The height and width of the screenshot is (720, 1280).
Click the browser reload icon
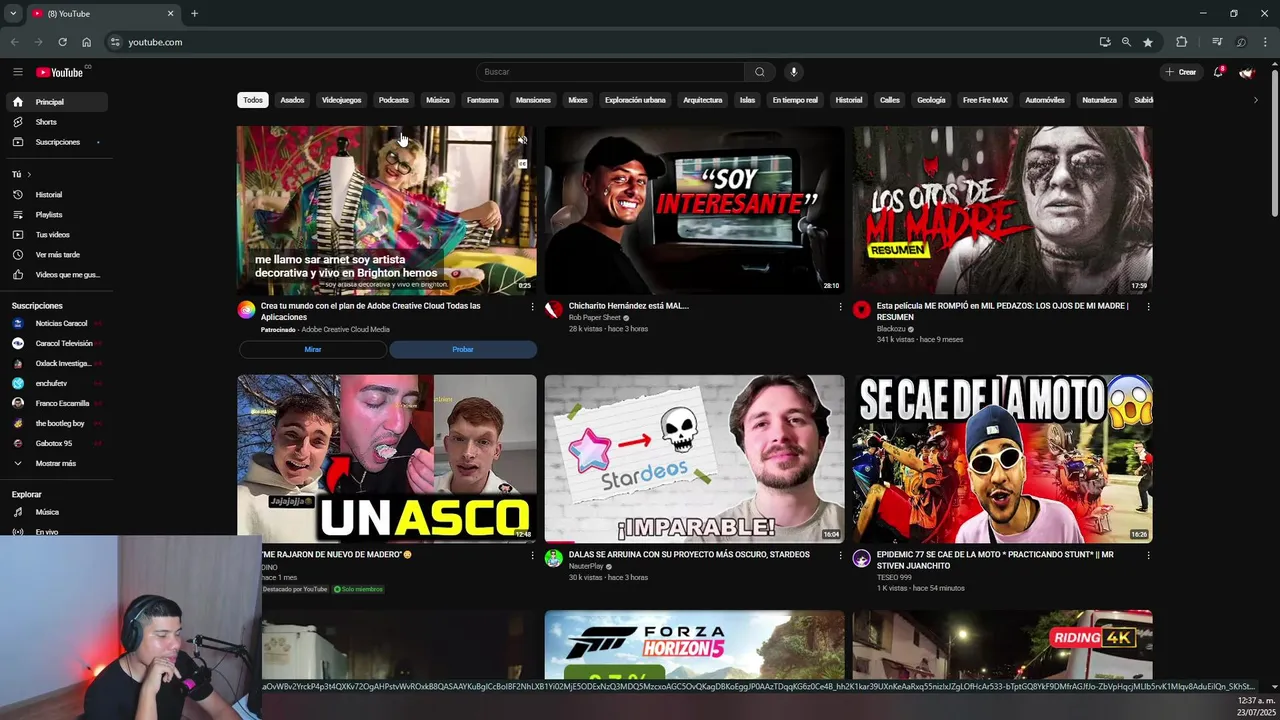pos(62,42)
